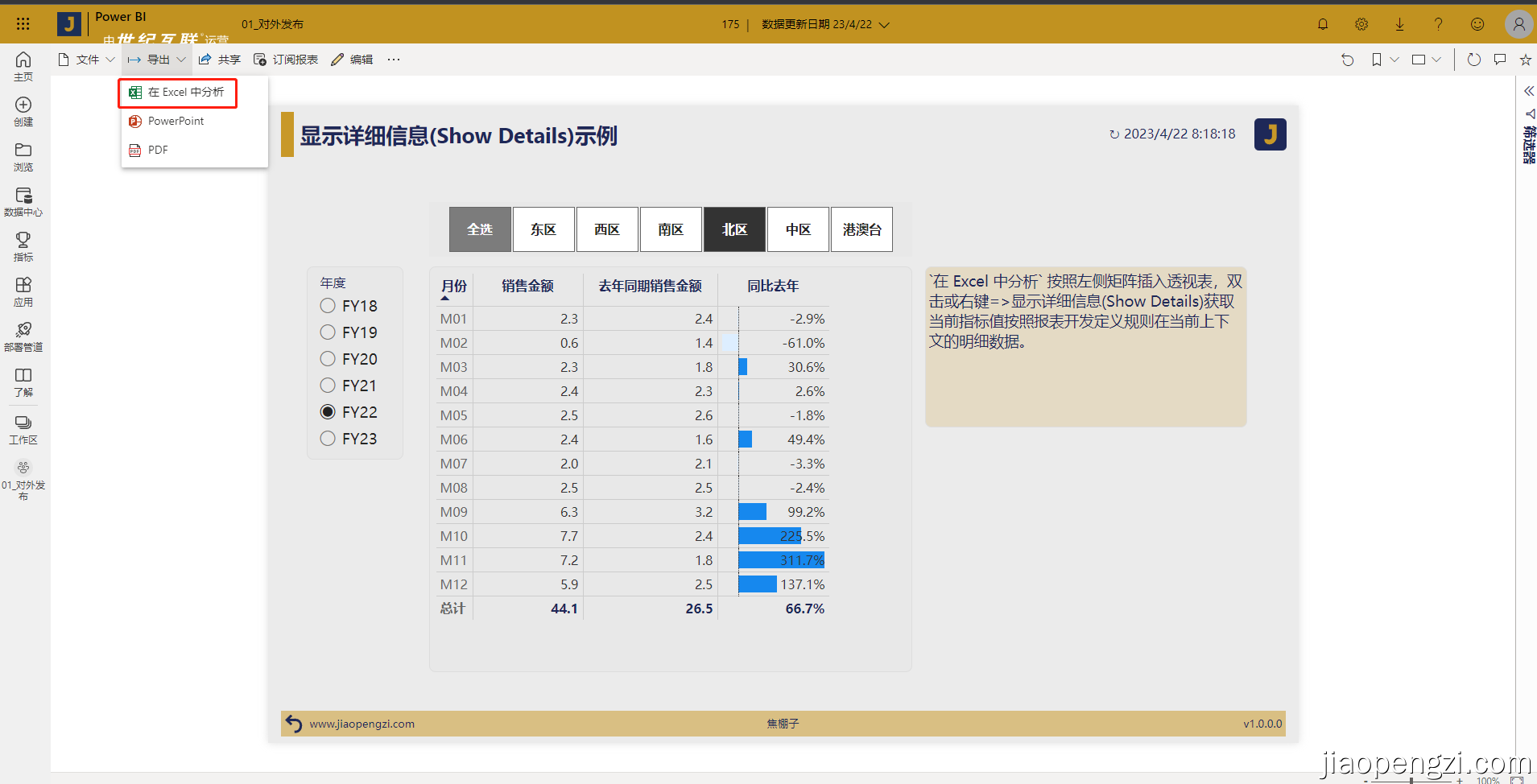Favorite the report with the star icon
The height and width of the screenshot is (784, 1537).
tap(1525, 60)
